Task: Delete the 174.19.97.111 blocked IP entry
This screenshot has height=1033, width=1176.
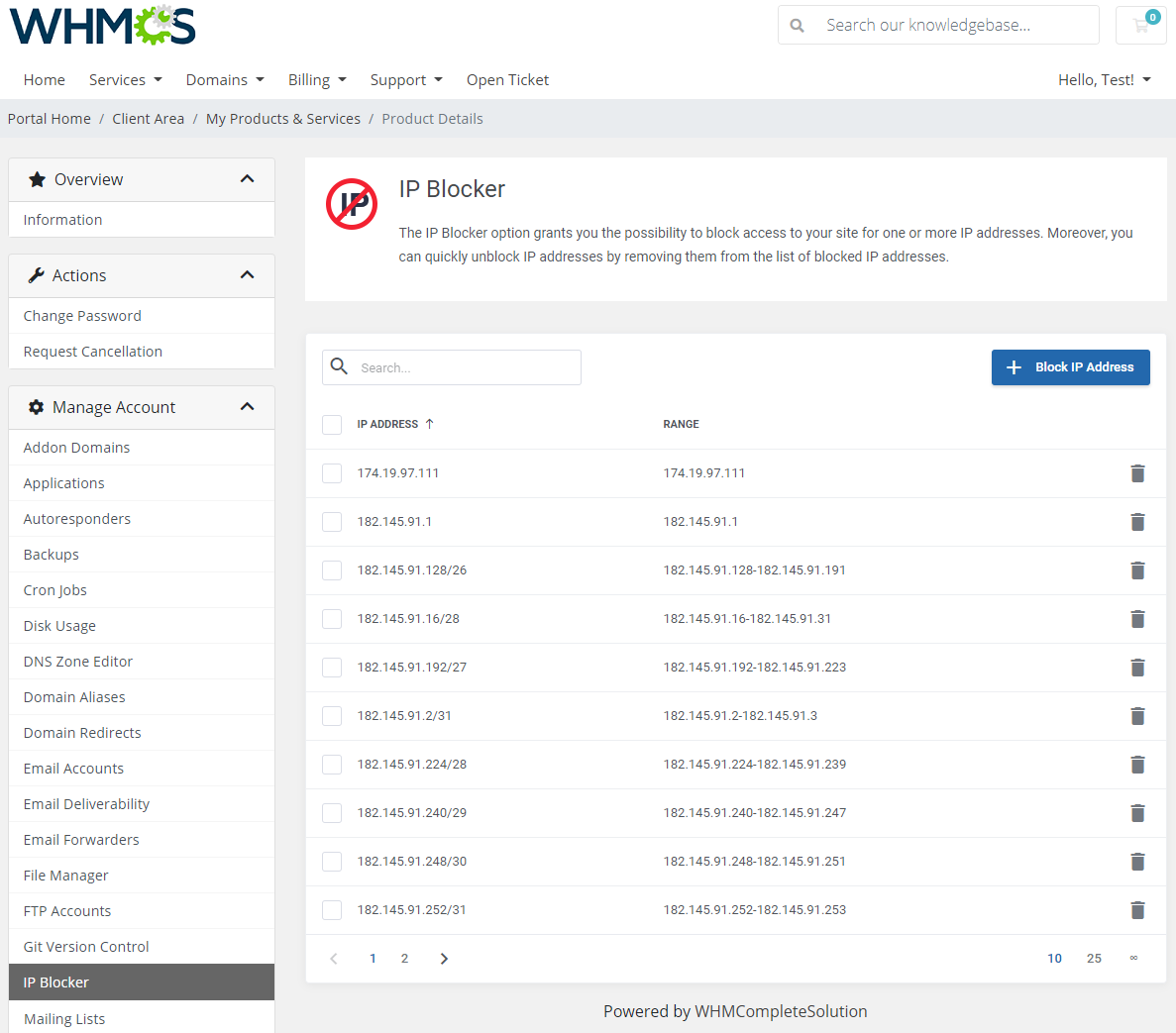Action: pos(1137,472)
